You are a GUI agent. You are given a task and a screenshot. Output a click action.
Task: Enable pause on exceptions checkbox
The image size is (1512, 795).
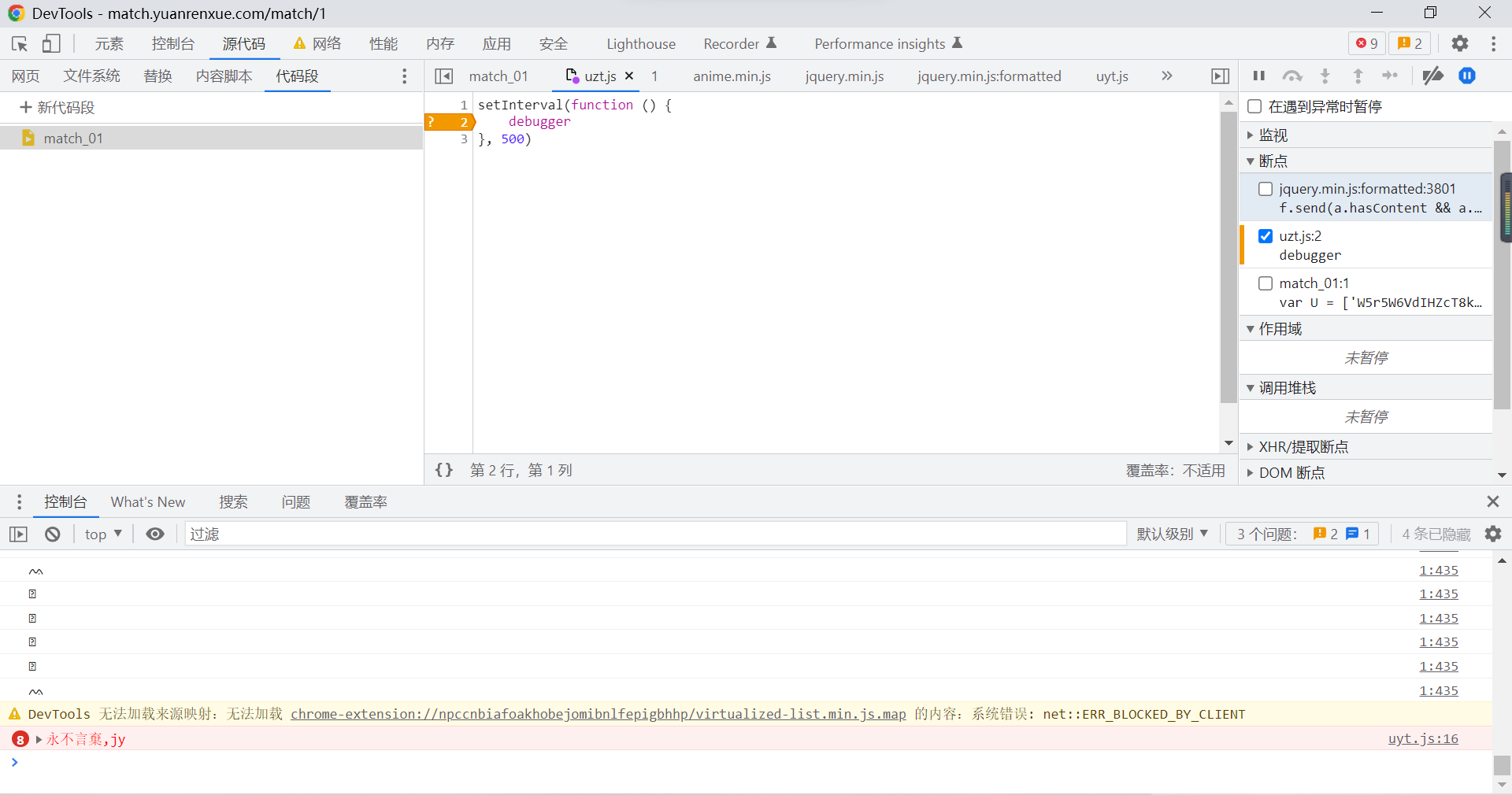click(x=1254, y=106)
